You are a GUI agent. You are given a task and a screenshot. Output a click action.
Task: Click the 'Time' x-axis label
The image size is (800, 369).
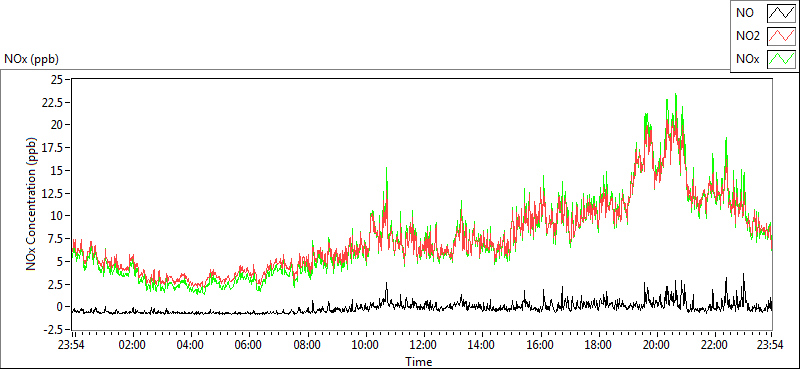419,362
